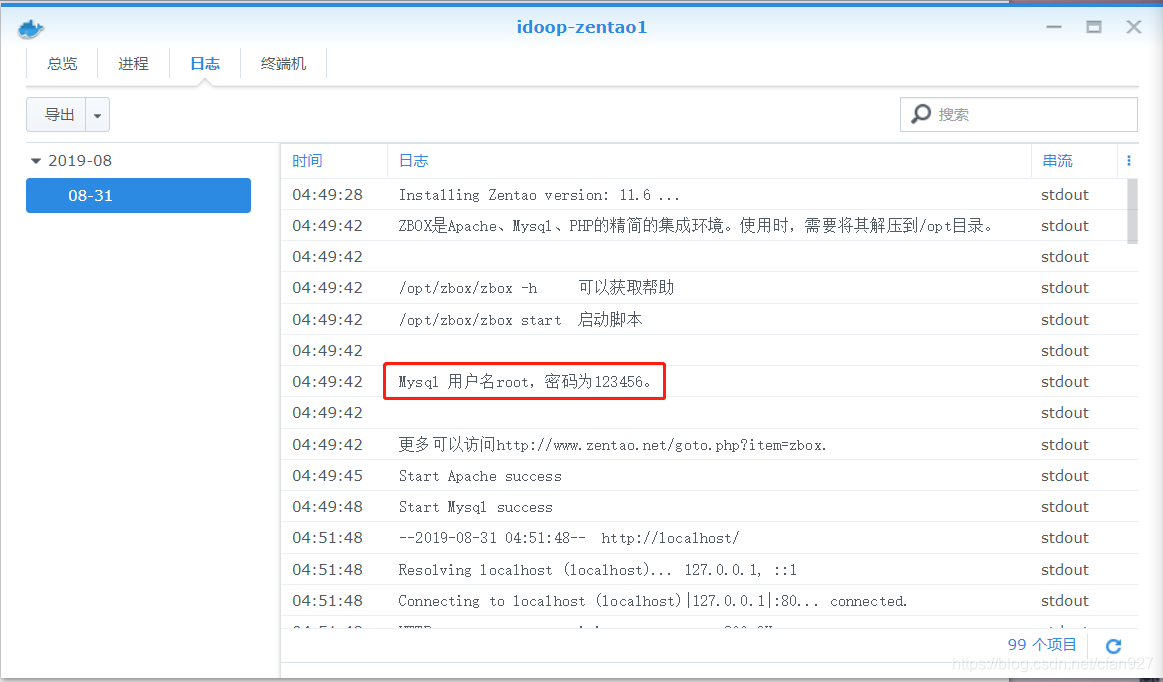This screenshot has width=1163, height=682.
Task: Open column options three-dot menu
Action: click(x=1129, y=160)
